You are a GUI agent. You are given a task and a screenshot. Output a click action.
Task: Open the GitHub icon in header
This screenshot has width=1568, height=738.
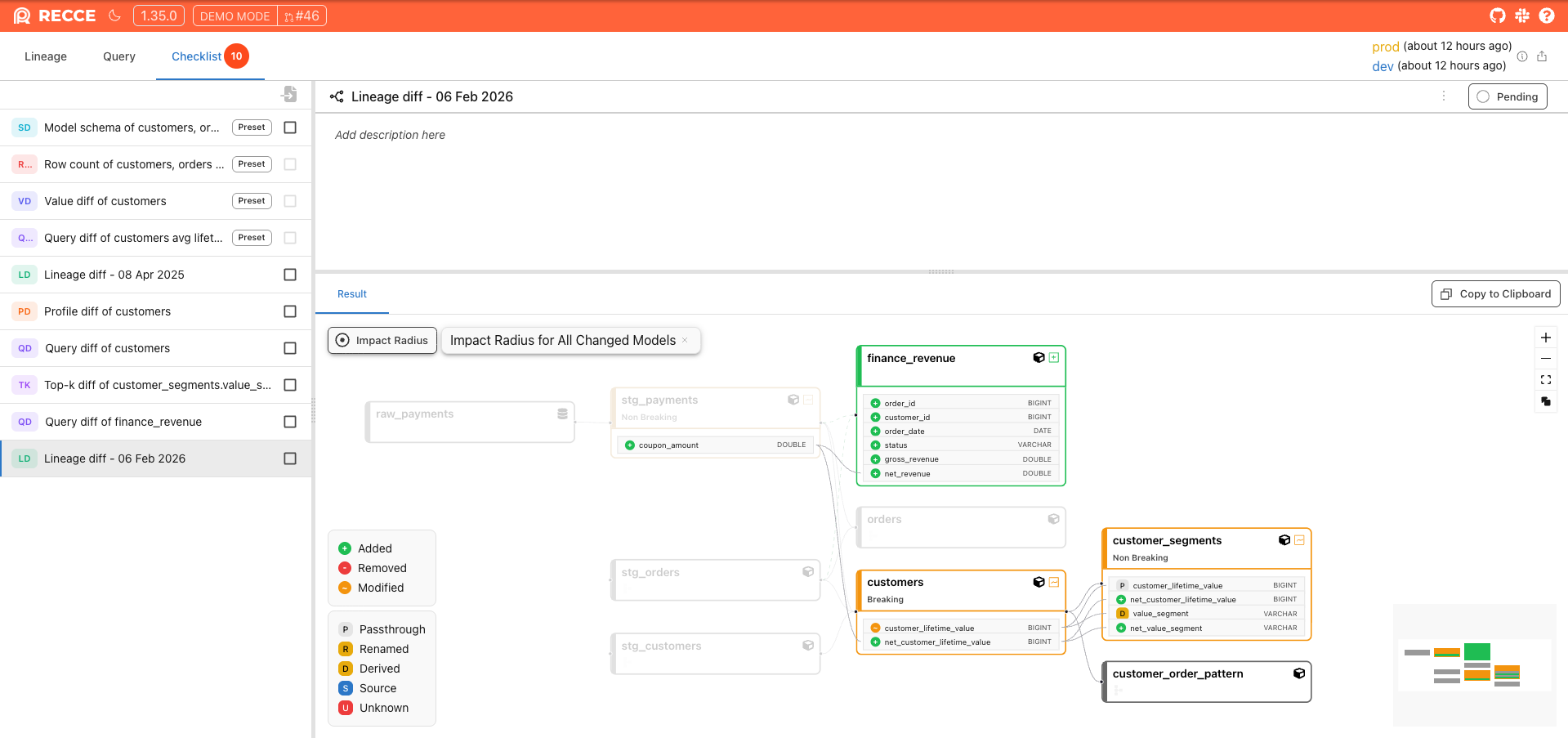(x=1497, y=16)
